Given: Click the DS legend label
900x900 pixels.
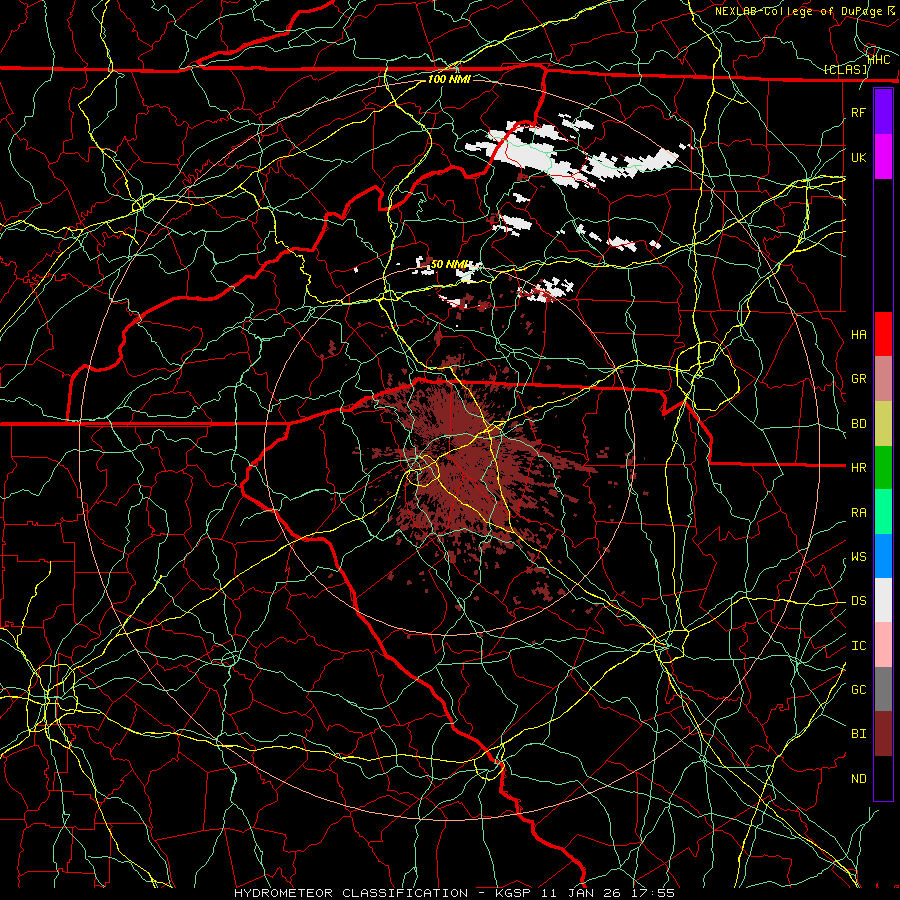Looking at the screenshot, I should [858, 601].
